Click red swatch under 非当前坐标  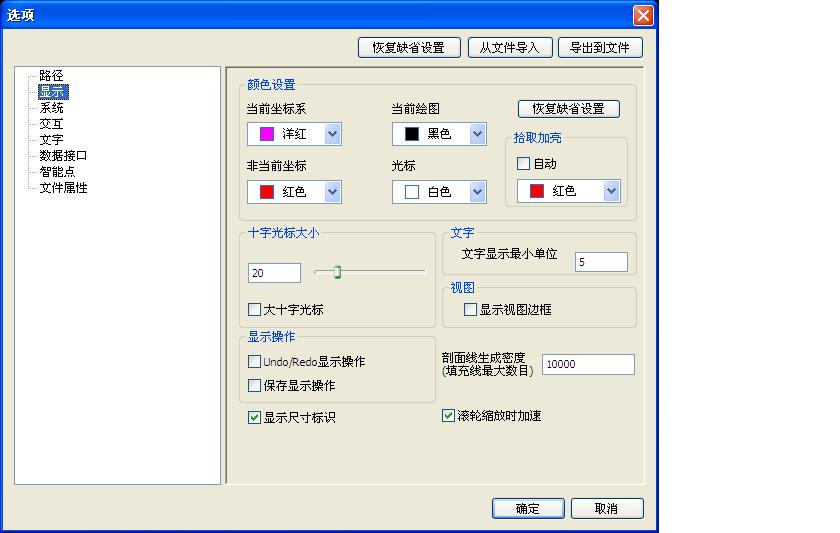pos(267,192)
